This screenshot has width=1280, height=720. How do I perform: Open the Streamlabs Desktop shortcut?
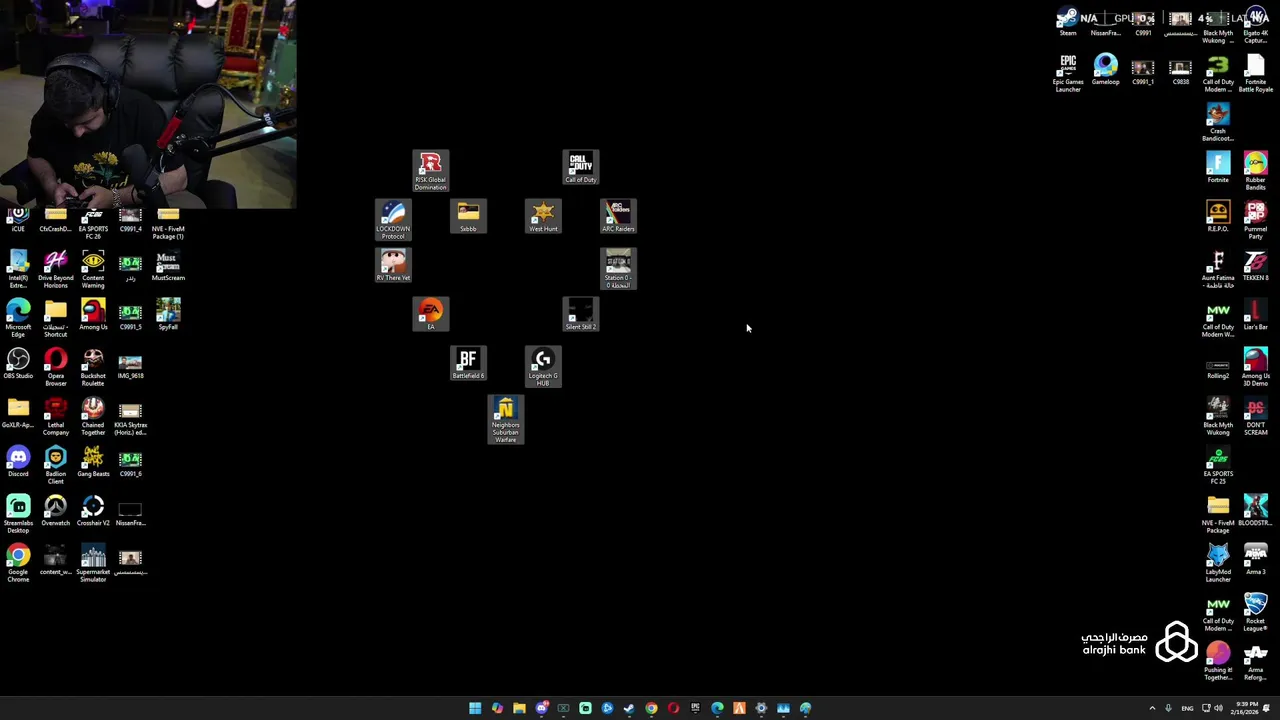point(18,514)
